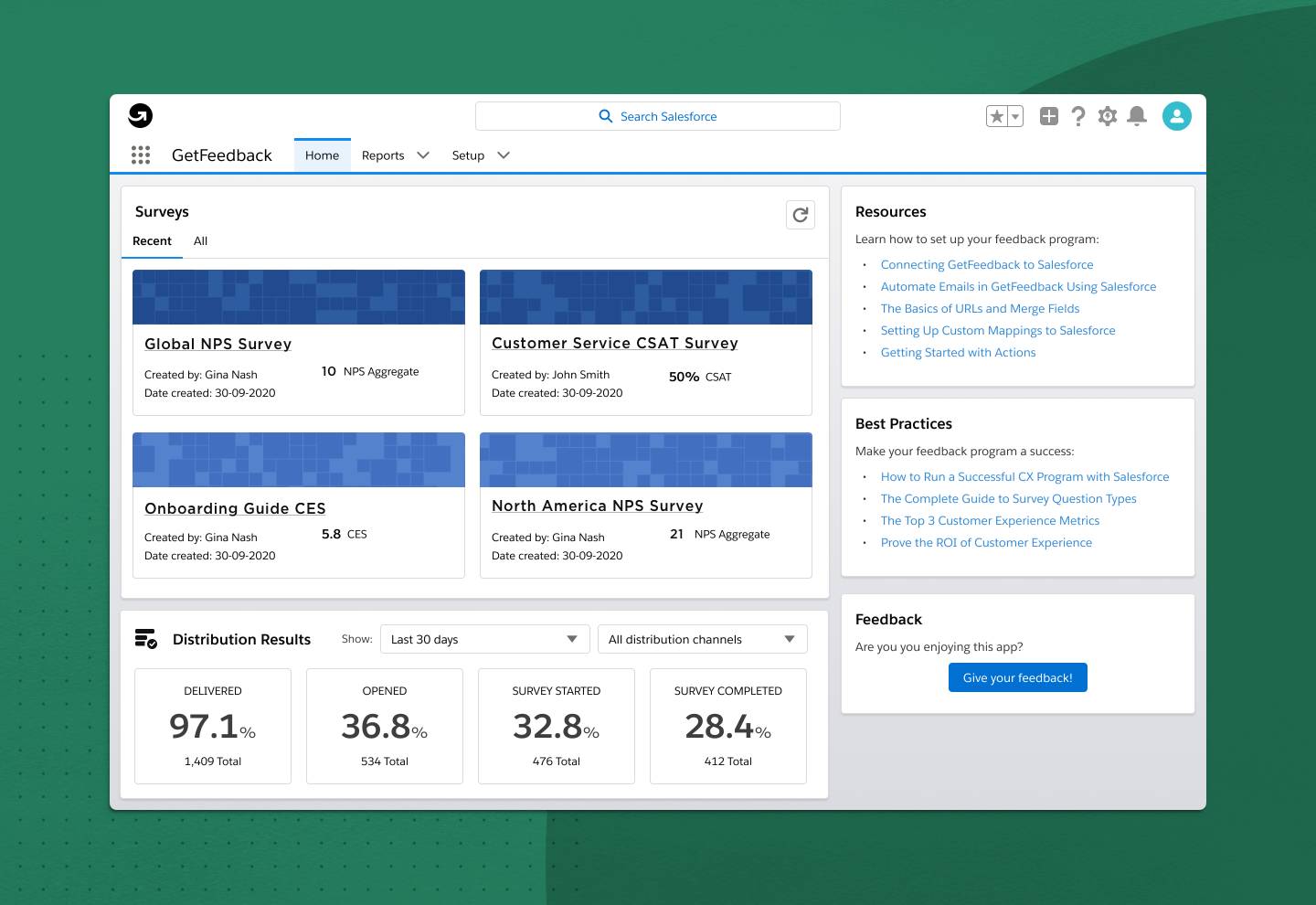This screenshot has width=1316, height=905.
Task: Click the SURVEY STARTED 32.8% value
Action: (x=557, y=726)
